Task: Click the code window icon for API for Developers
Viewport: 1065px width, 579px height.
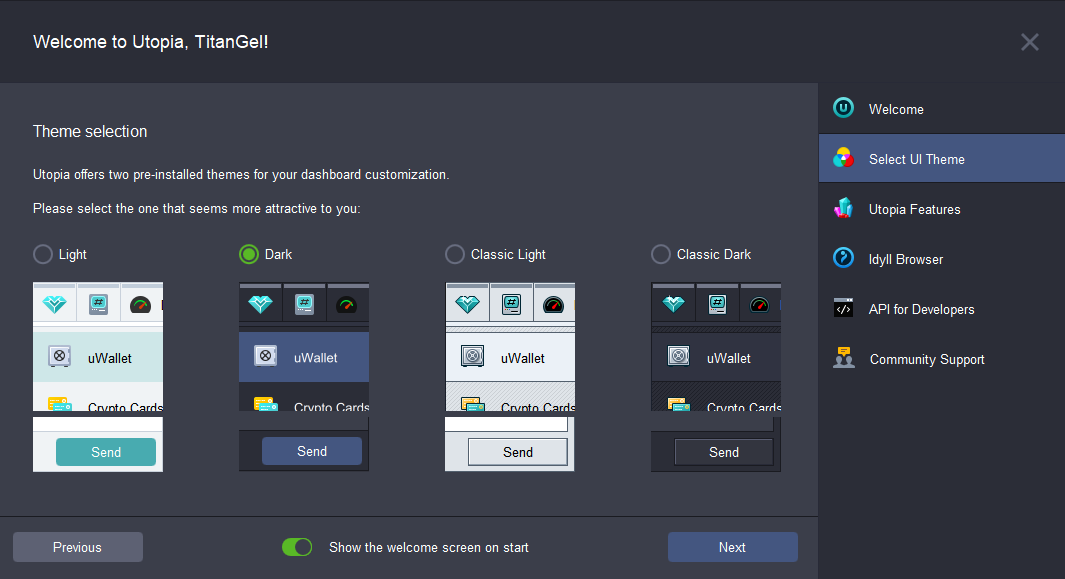Action: pyautogui.click(x=844, y=309)
